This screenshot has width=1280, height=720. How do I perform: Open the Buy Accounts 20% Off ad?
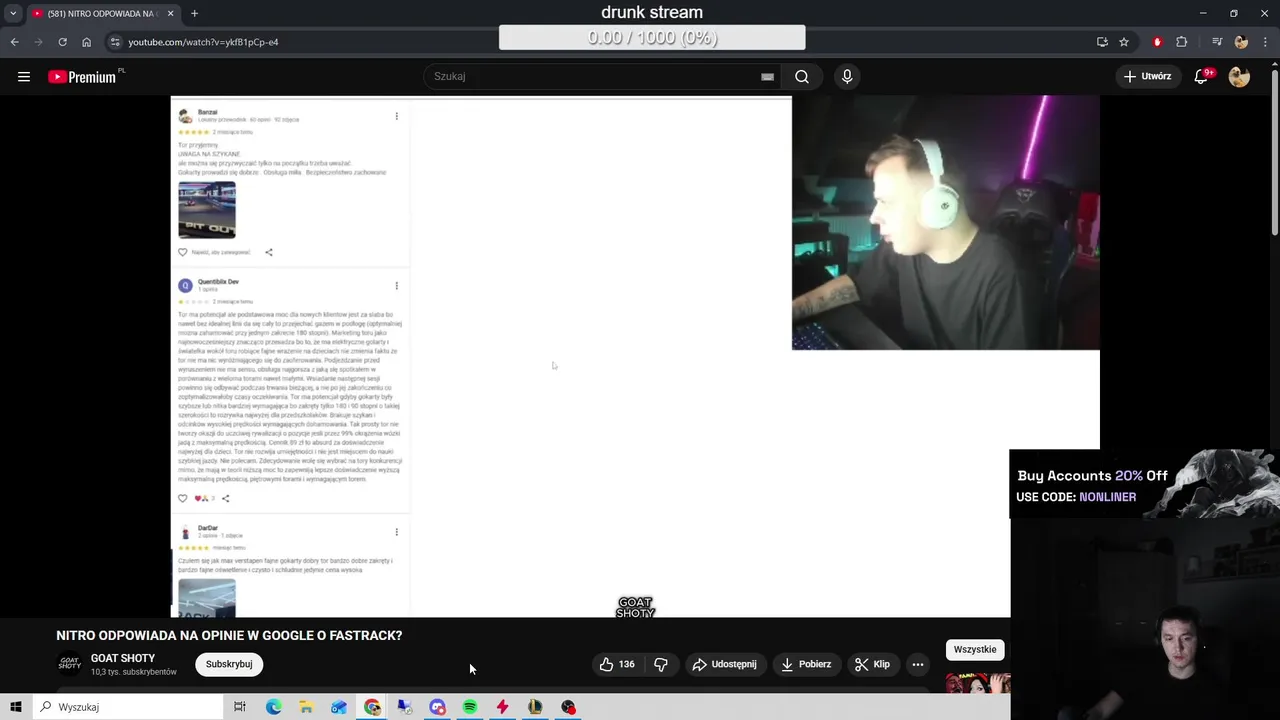1144,485
